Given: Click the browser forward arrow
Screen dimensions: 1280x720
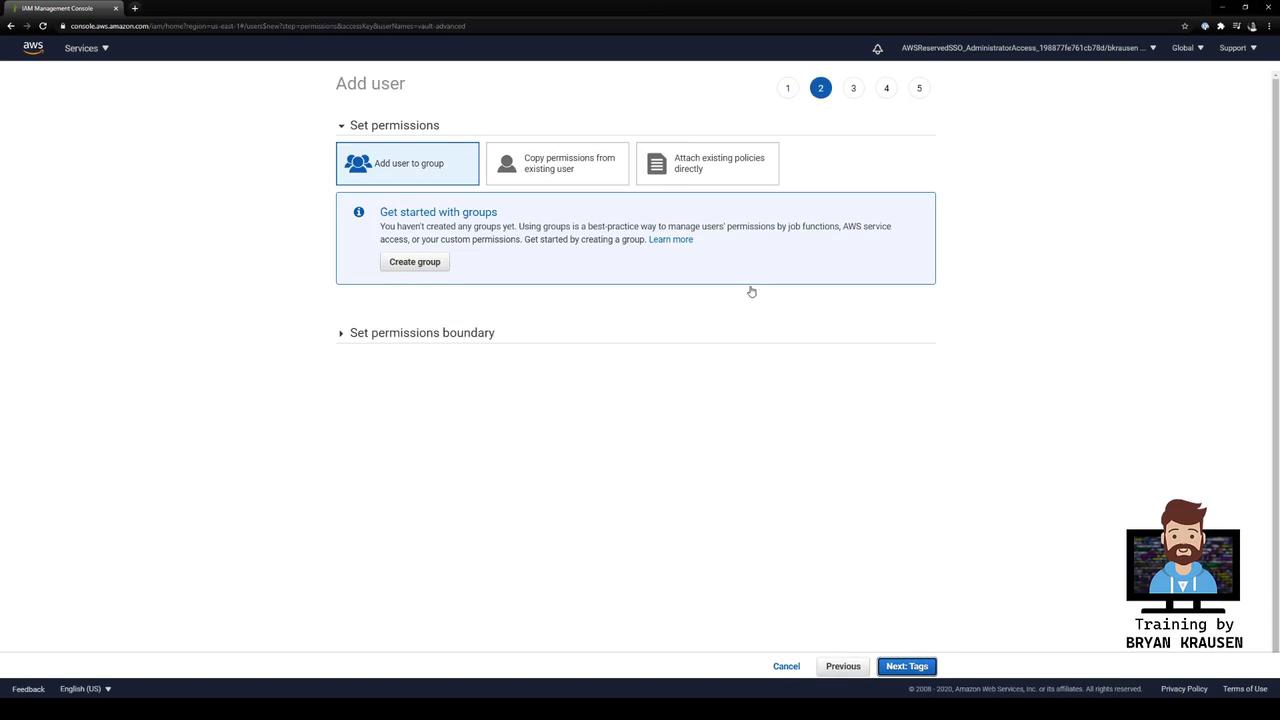Looking at the screenshot, I should (x=27, y=26).
